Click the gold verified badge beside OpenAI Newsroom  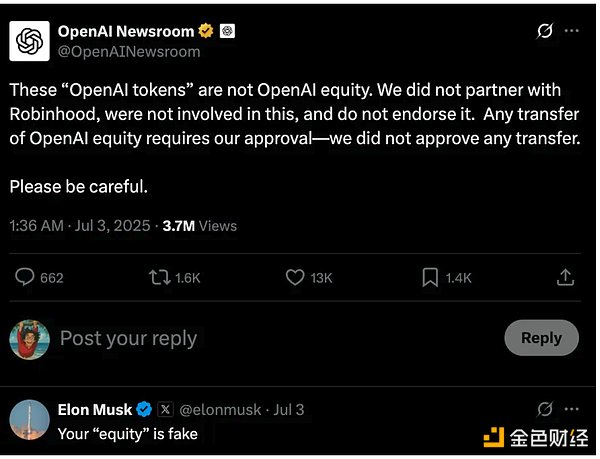(x=206, y=32)
